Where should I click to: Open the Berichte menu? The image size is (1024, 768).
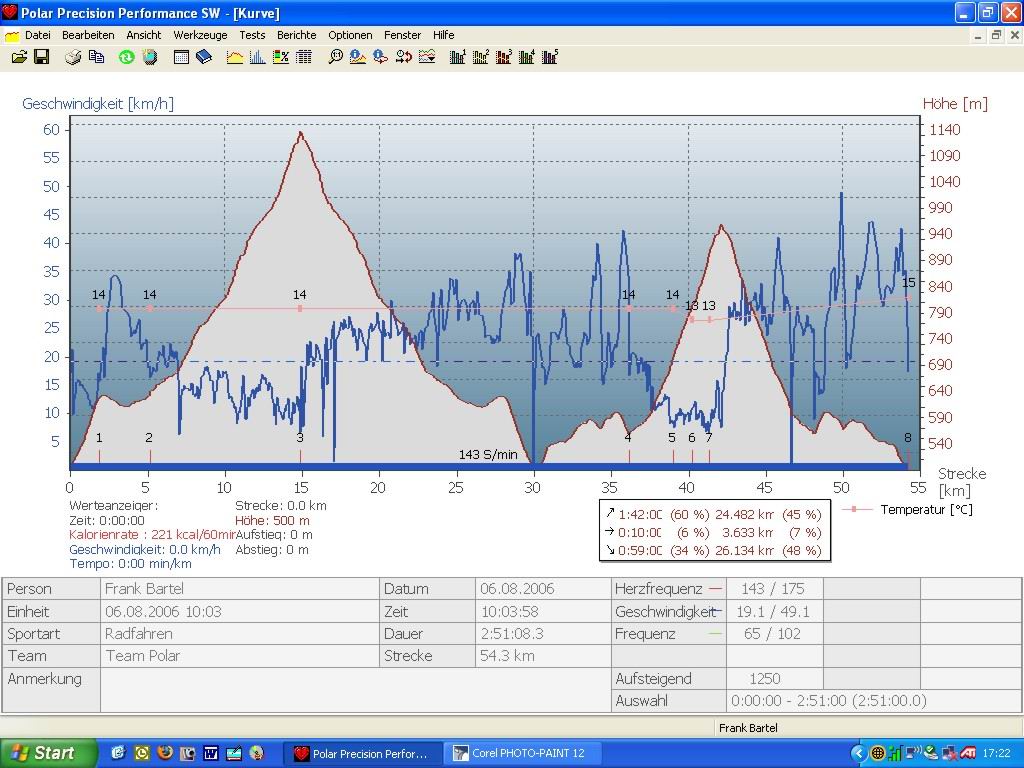296,35
